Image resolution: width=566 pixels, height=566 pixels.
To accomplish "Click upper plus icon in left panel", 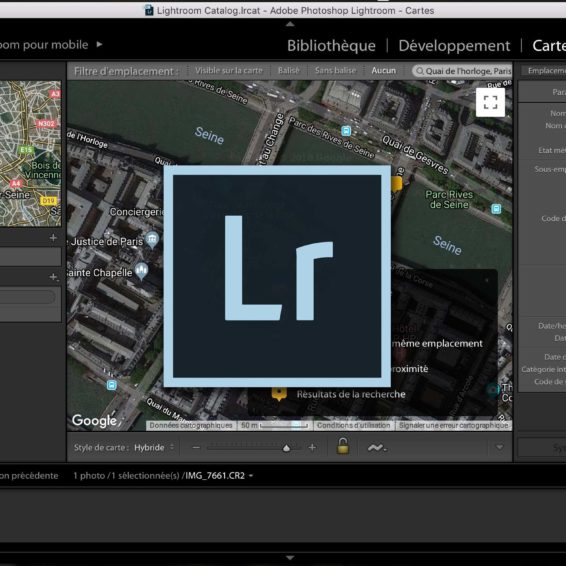I will pyautogui.click(x=53, y=238).
